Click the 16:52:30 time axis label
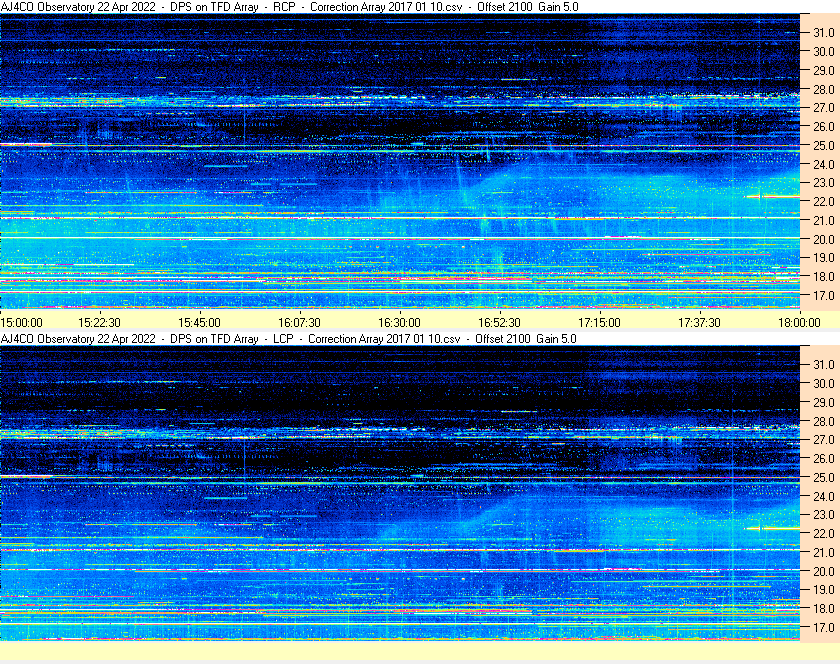840x664 pixels. click(x=499, y=322)
